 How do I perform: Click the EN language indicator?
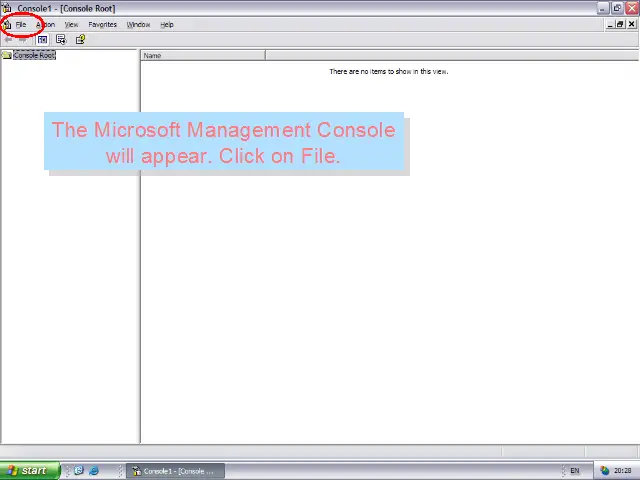click(575, 471)
